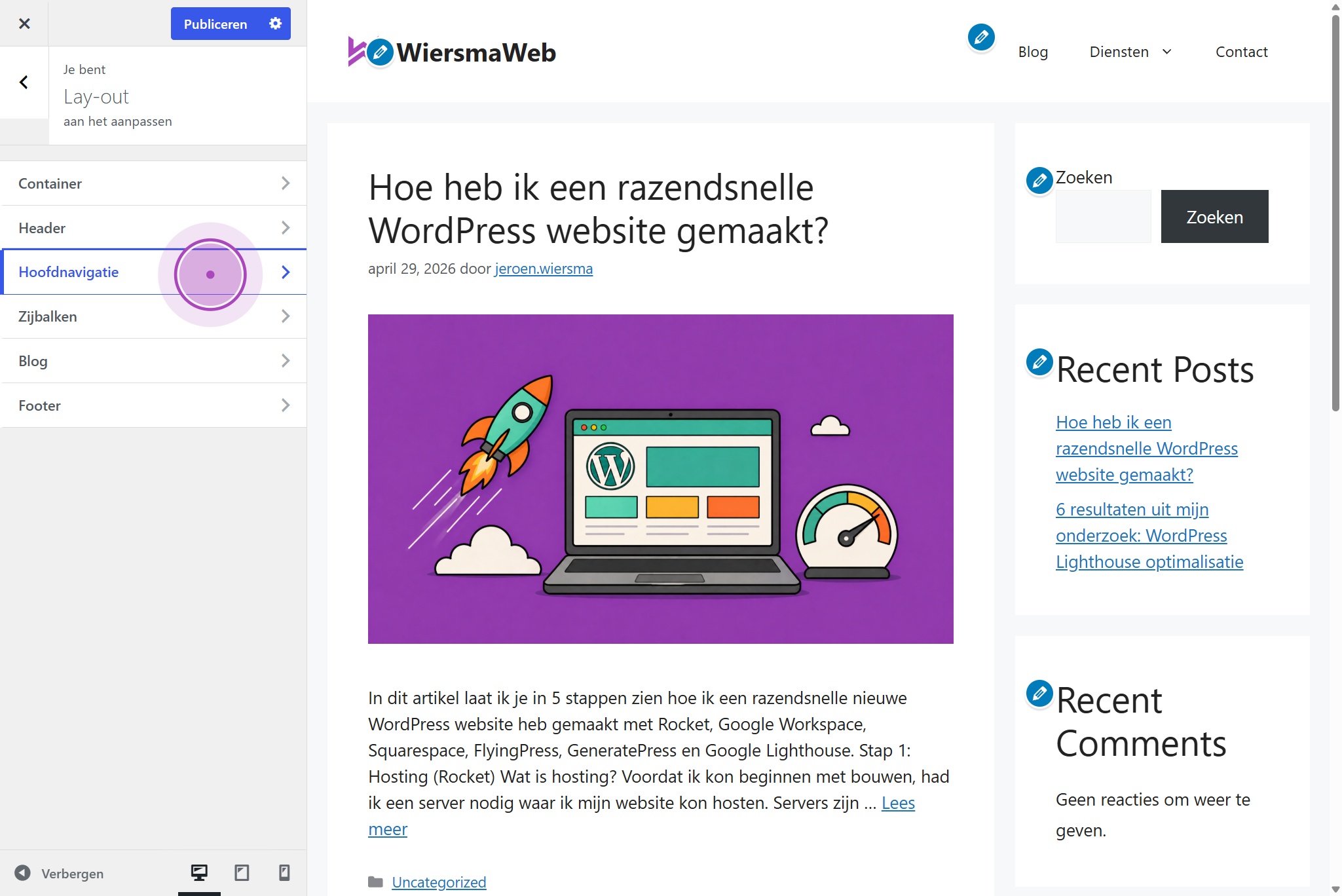Click the post title about razendsnelle WordPress website

tap(598, 209)
